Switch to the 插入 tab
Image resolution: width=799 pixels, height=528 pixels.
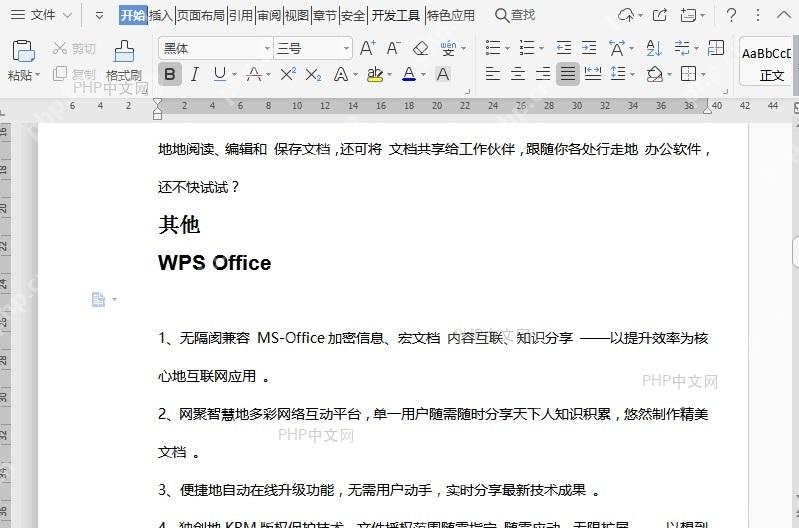(x=161, y=15)
